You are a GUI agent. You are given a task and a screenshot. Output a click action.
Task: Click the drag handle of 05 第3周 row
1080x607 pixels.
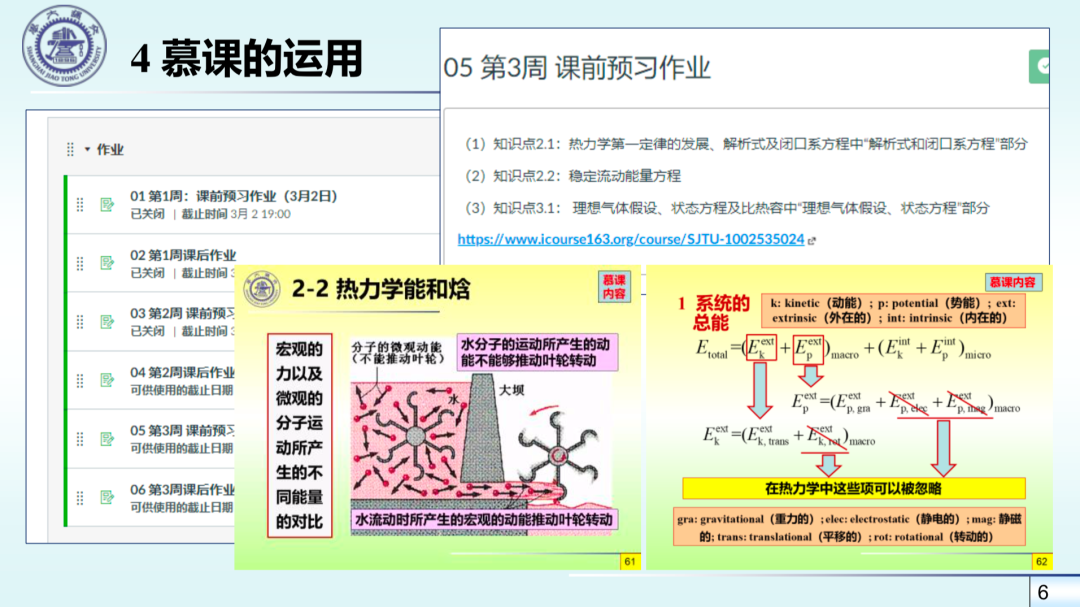80,439
